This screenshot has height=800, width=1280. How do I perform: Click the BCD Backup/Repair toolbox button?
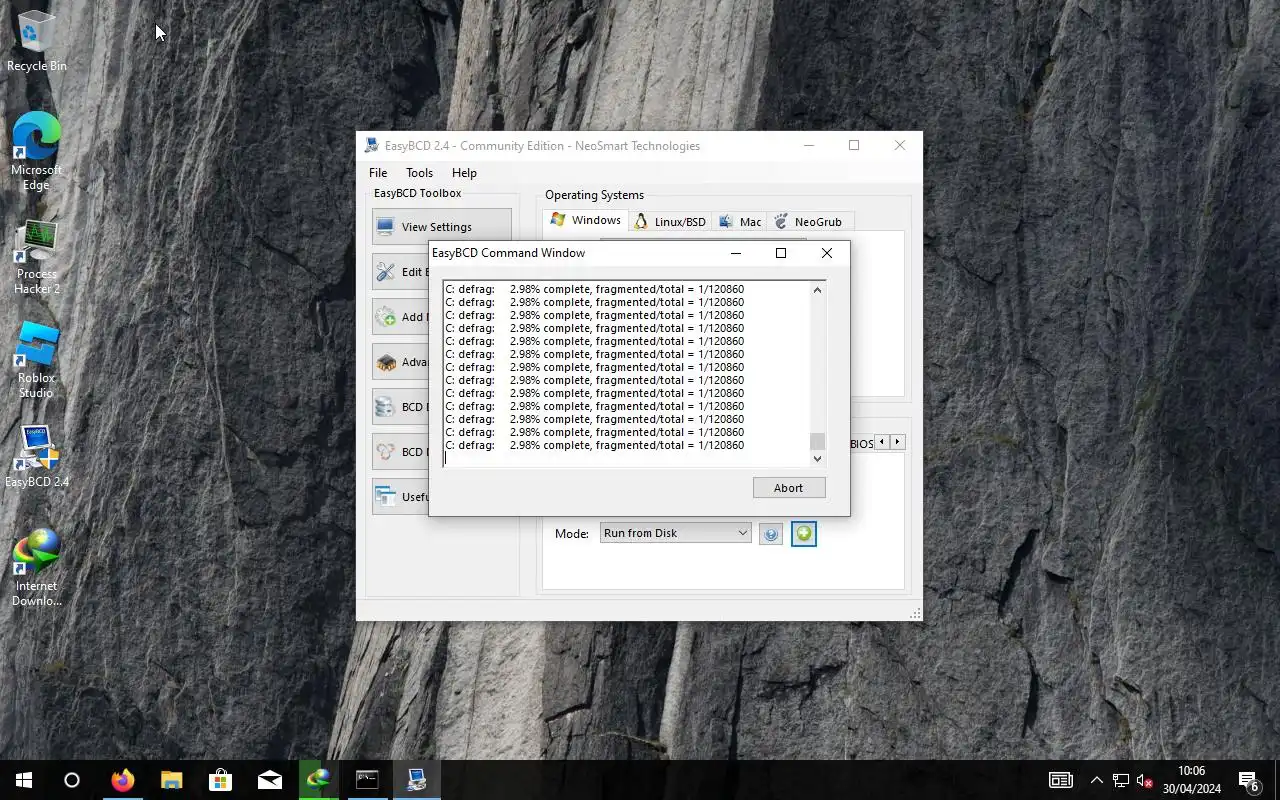click(401, 407)
